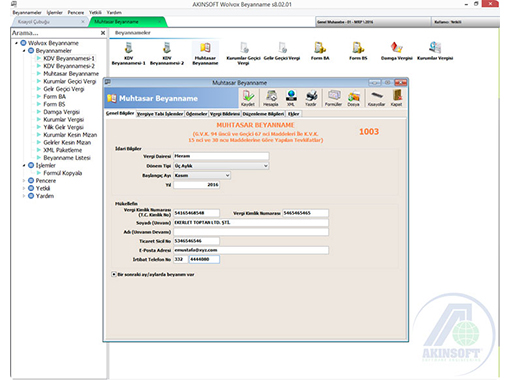The height and width of the screenshot is (380, 510).
Task: Open the Pencere menu
Action: (x=76, y=13)
